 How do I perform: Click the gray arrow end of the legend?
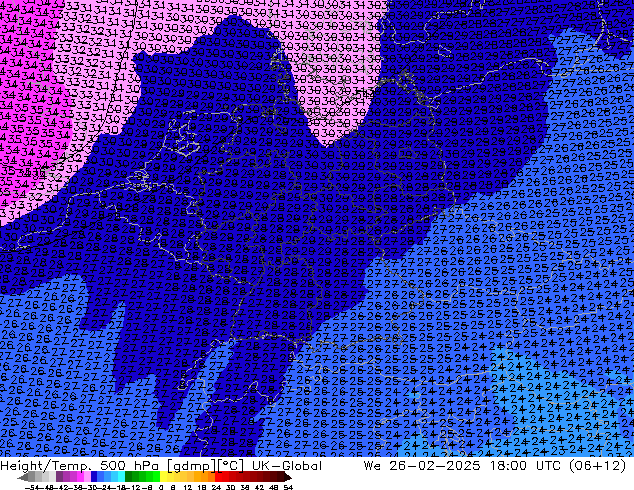23,477
